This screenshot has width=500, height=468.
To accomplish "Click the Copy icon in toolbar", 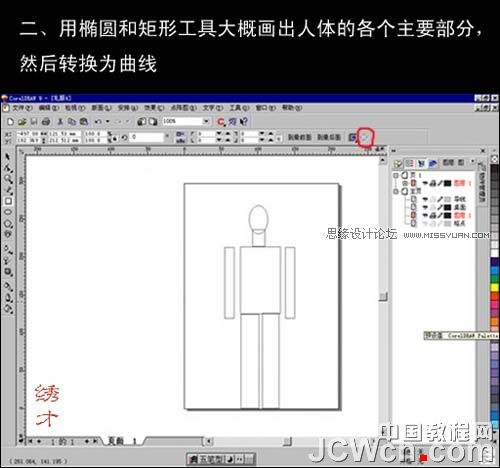I will point(72,122).
